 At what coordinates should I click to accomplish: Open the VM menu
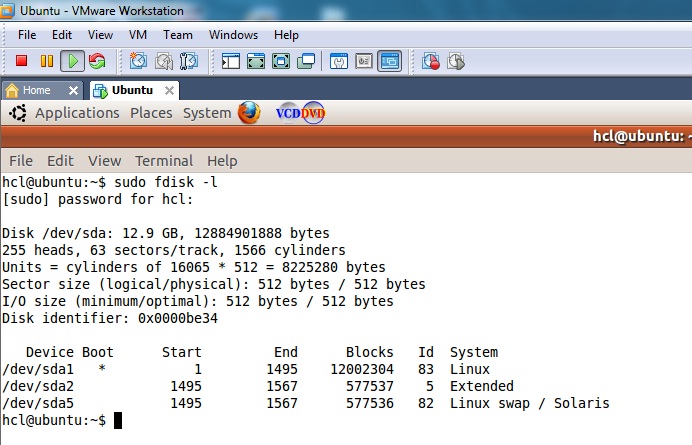click(138, 35)
